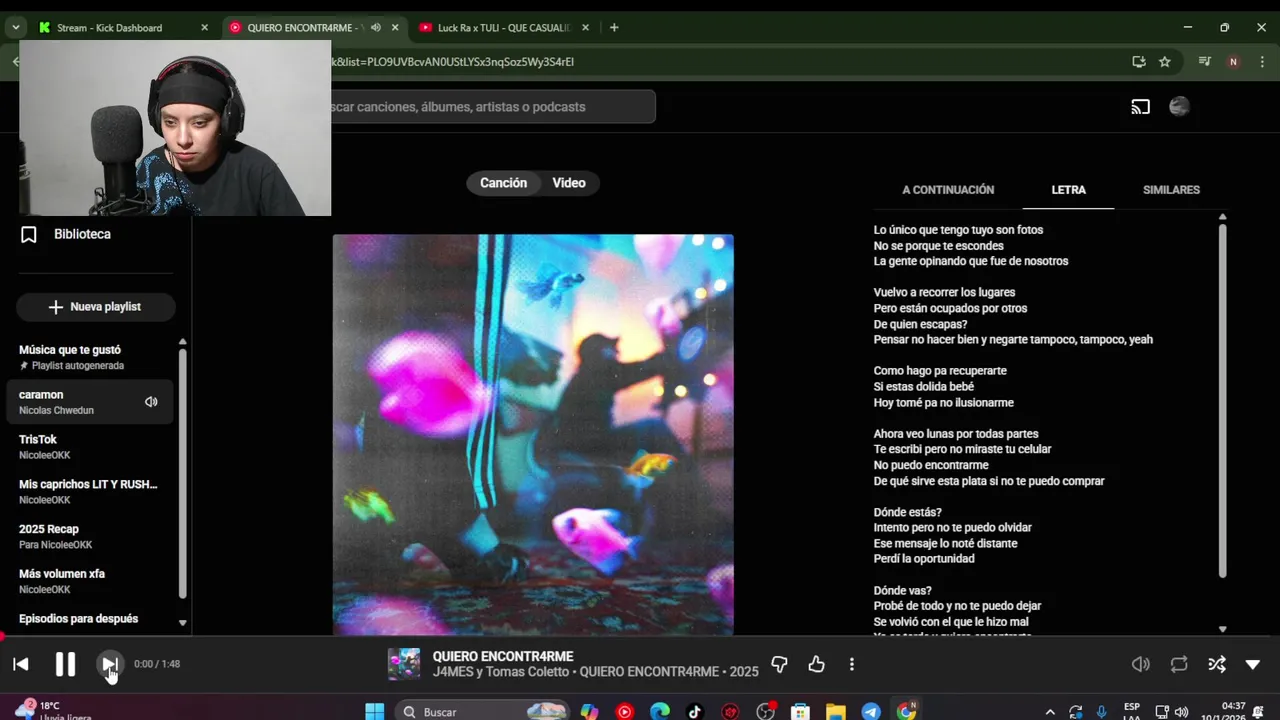Close the Luck Ra x TULI tab
The image size is (1280, 720).
(x=585, y=28)
